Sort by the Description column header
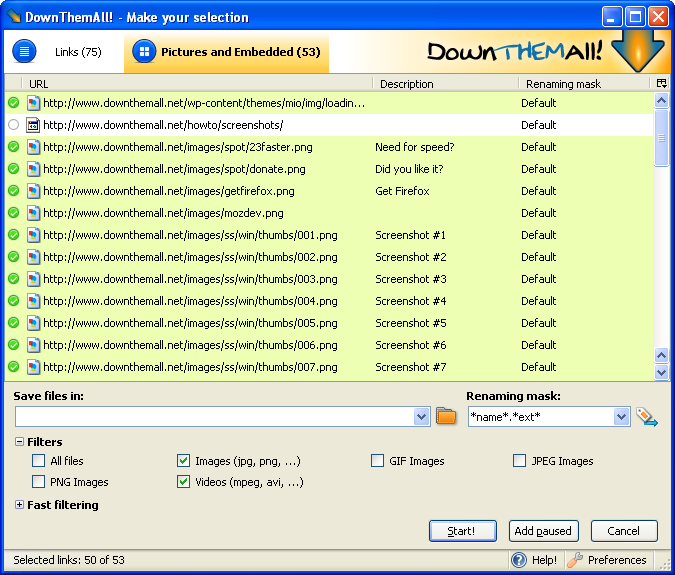The image size is (675, 575). coord(446,83)
